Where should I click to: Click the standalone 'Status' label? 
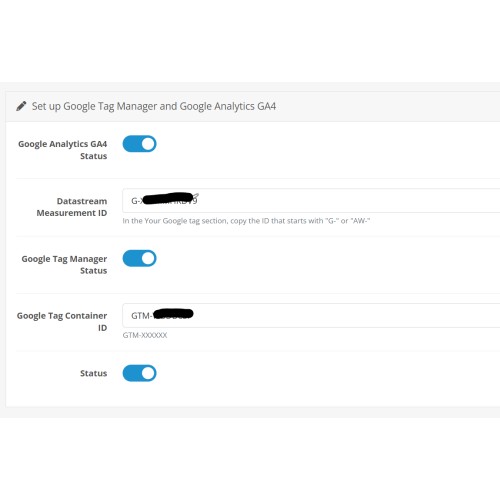tap(94, 373)
